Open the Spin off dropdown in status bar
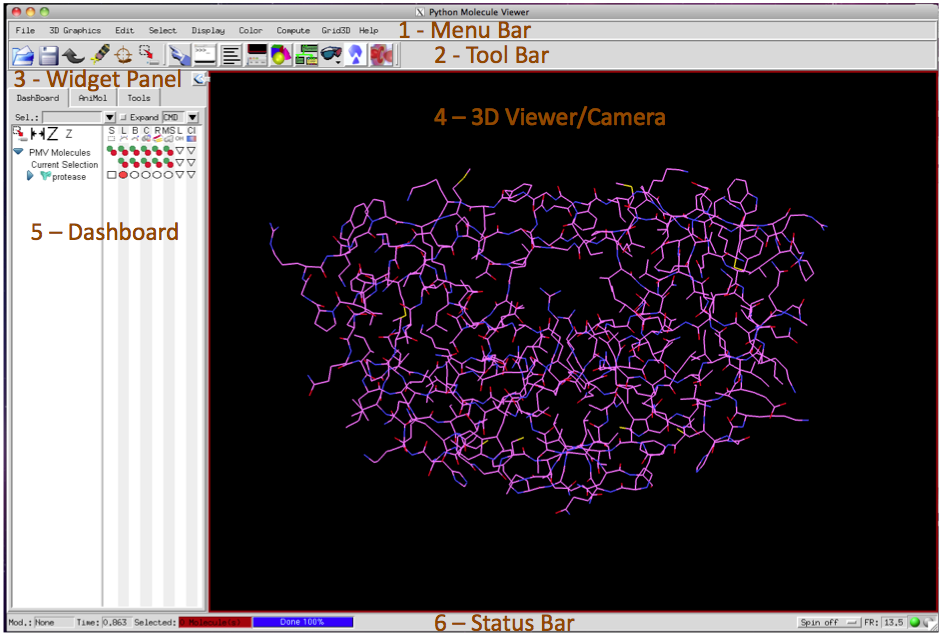The image size is (944, 638). (829, 622)
